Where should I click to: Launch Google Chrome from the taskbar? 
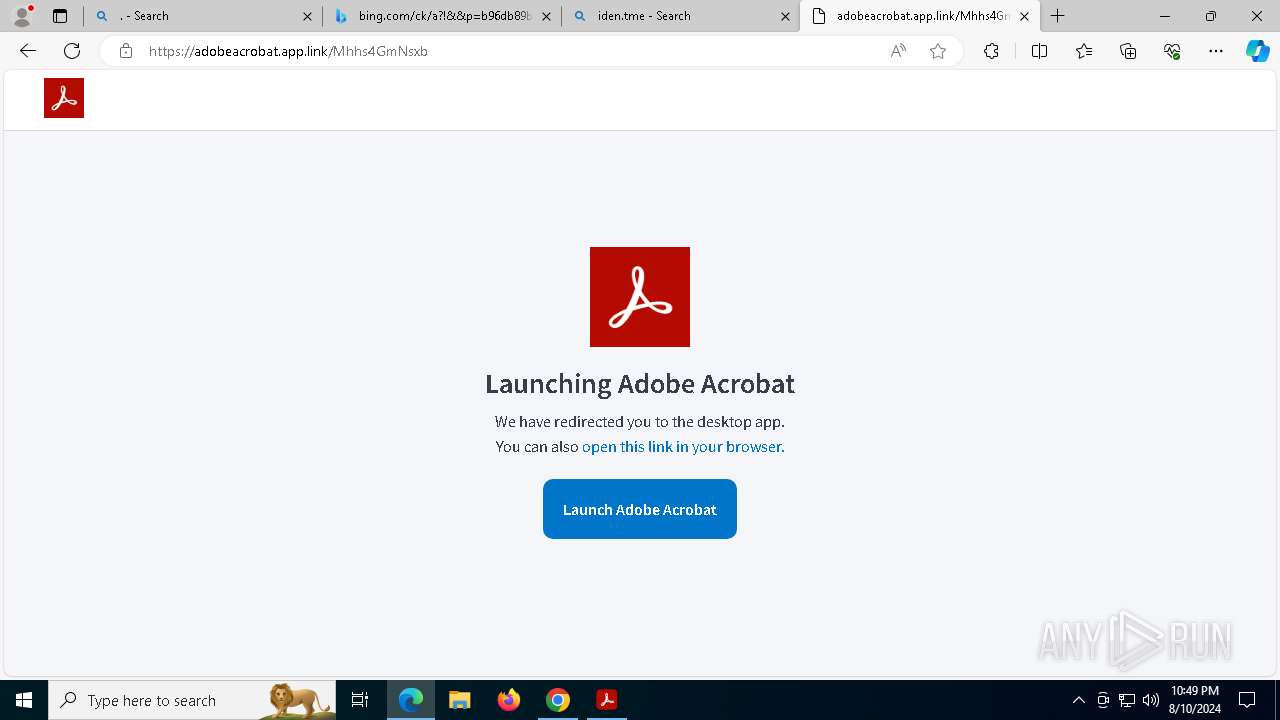[x=558, y=700]
